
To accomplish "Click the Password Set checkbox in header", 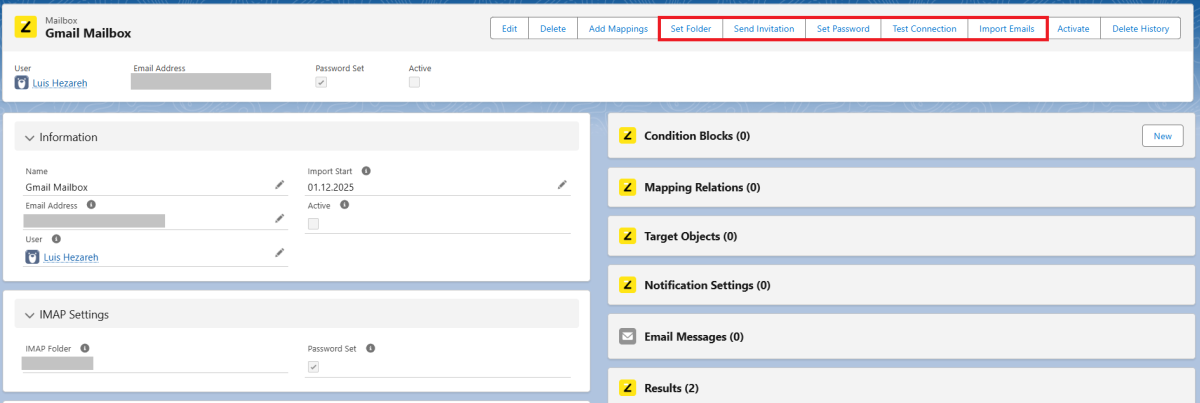I will tap(321, 82).
